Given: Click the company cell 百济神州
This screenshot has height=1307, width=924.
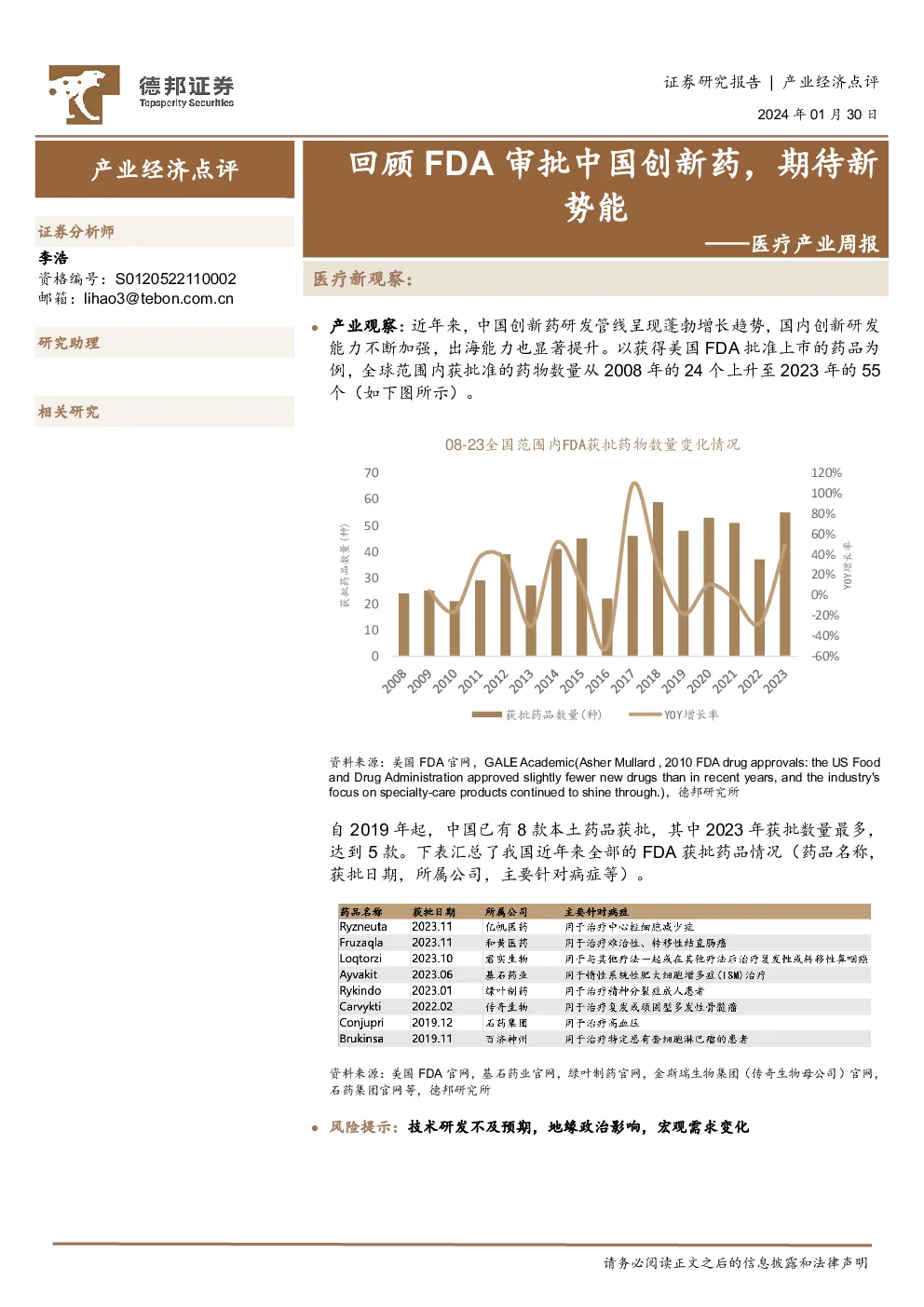Looking at the screenshot, I should click(x=507, y=1039).
